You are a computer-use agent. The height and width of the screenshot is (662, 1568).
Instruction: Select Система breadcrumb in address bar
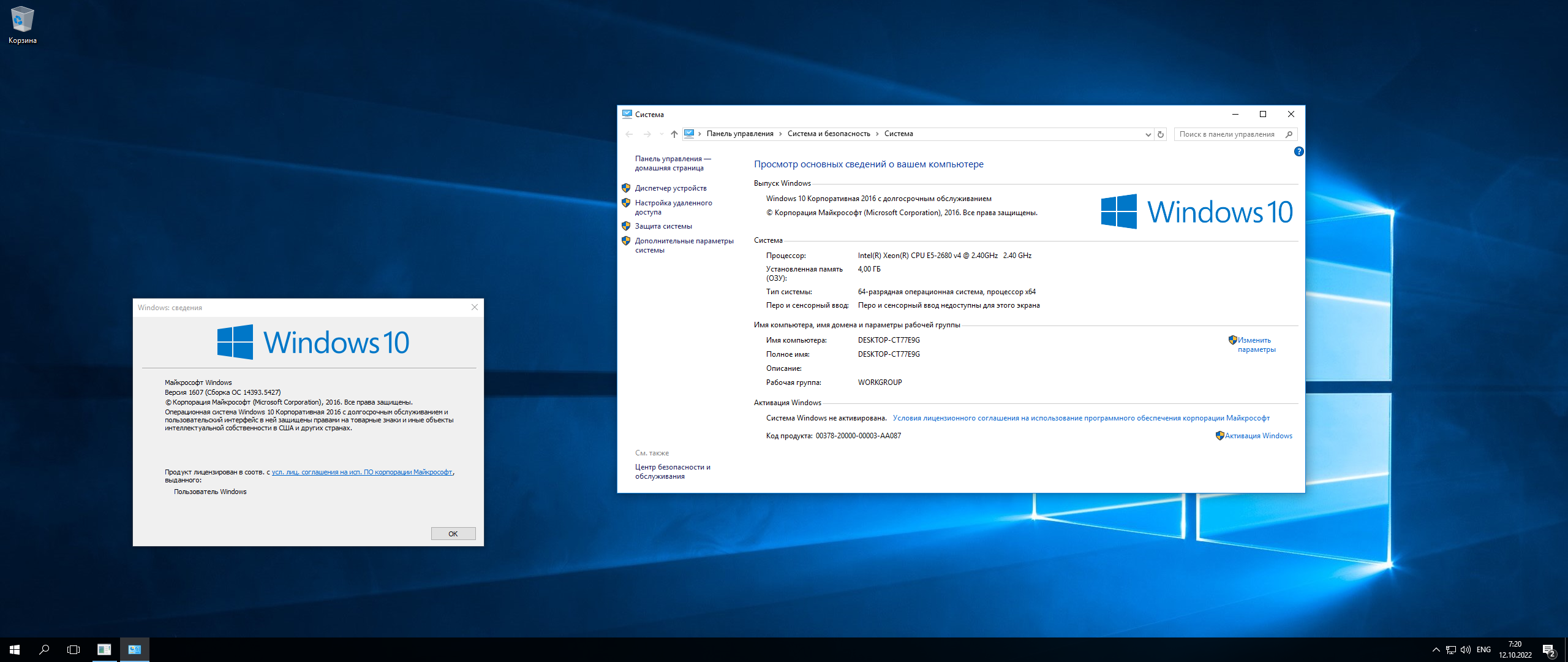pos(899,134)
